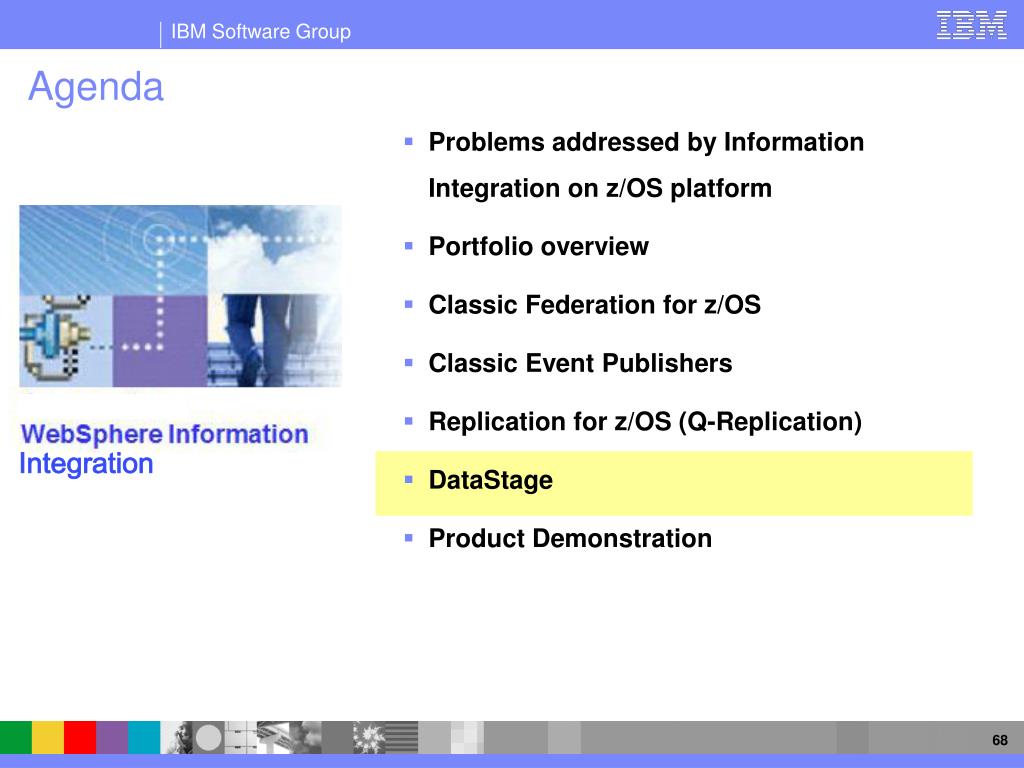Image resolution: width=1024 pixels, height=768 pixels.
Task: Click 'Integration on z/OS platform' line
Action: point(600,188)
